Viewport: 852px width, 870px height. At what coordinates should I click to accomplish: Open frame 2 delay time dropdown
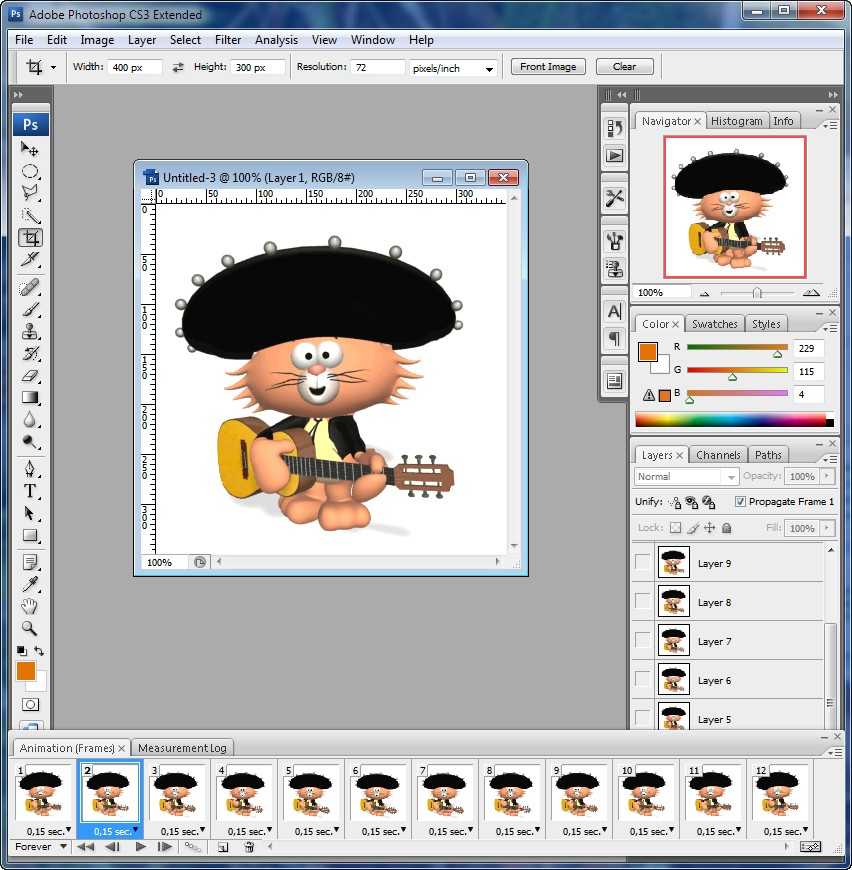tap(135, 830)
